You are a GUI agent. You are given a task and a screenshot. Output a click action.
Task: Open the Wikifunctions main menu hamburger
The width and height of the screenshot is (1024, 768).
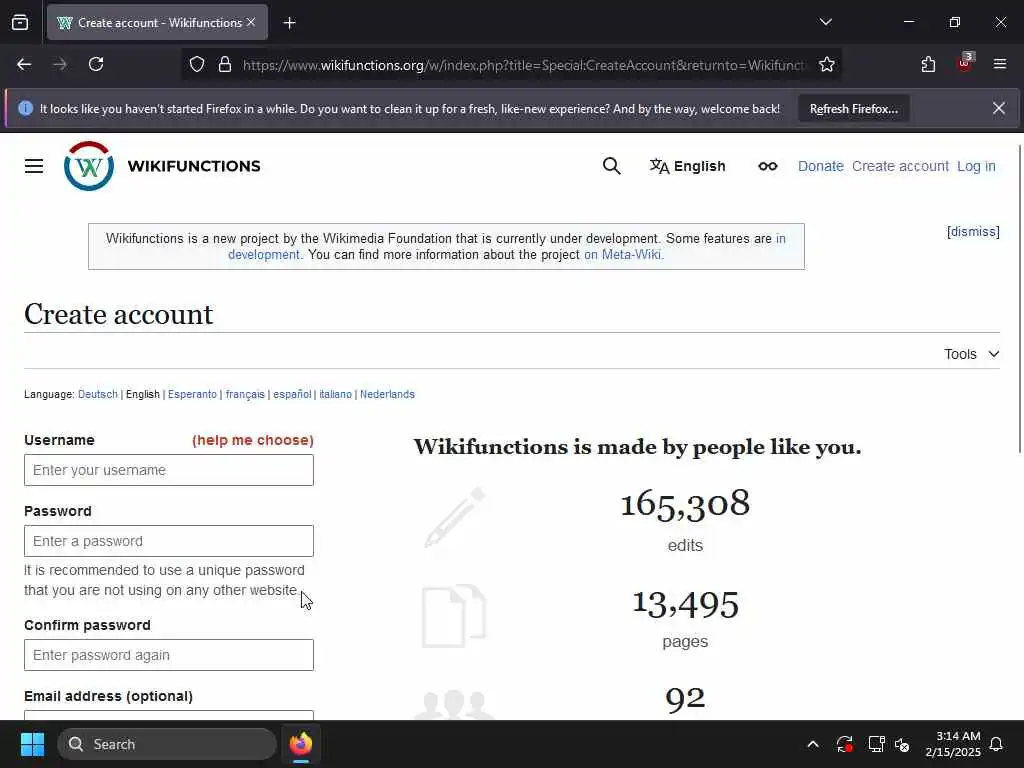click(x=34, y=166)
